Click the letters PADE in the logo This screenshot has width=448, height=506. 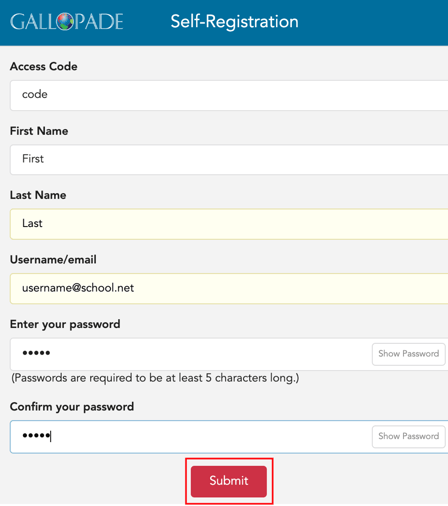pos(99,22)
